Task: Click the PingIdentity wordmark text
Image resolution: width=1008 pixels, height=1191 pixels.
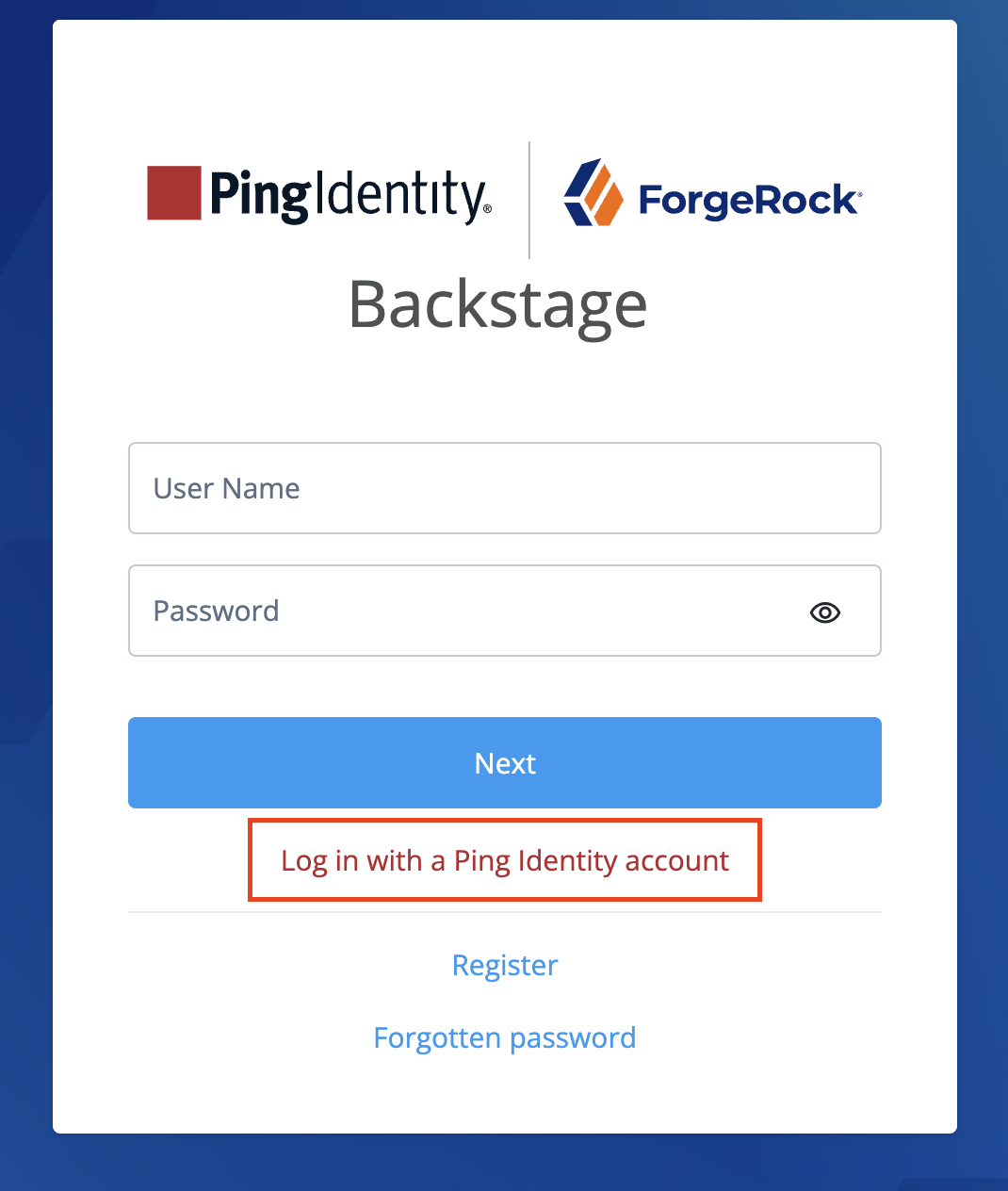Action: coord(347,195)
